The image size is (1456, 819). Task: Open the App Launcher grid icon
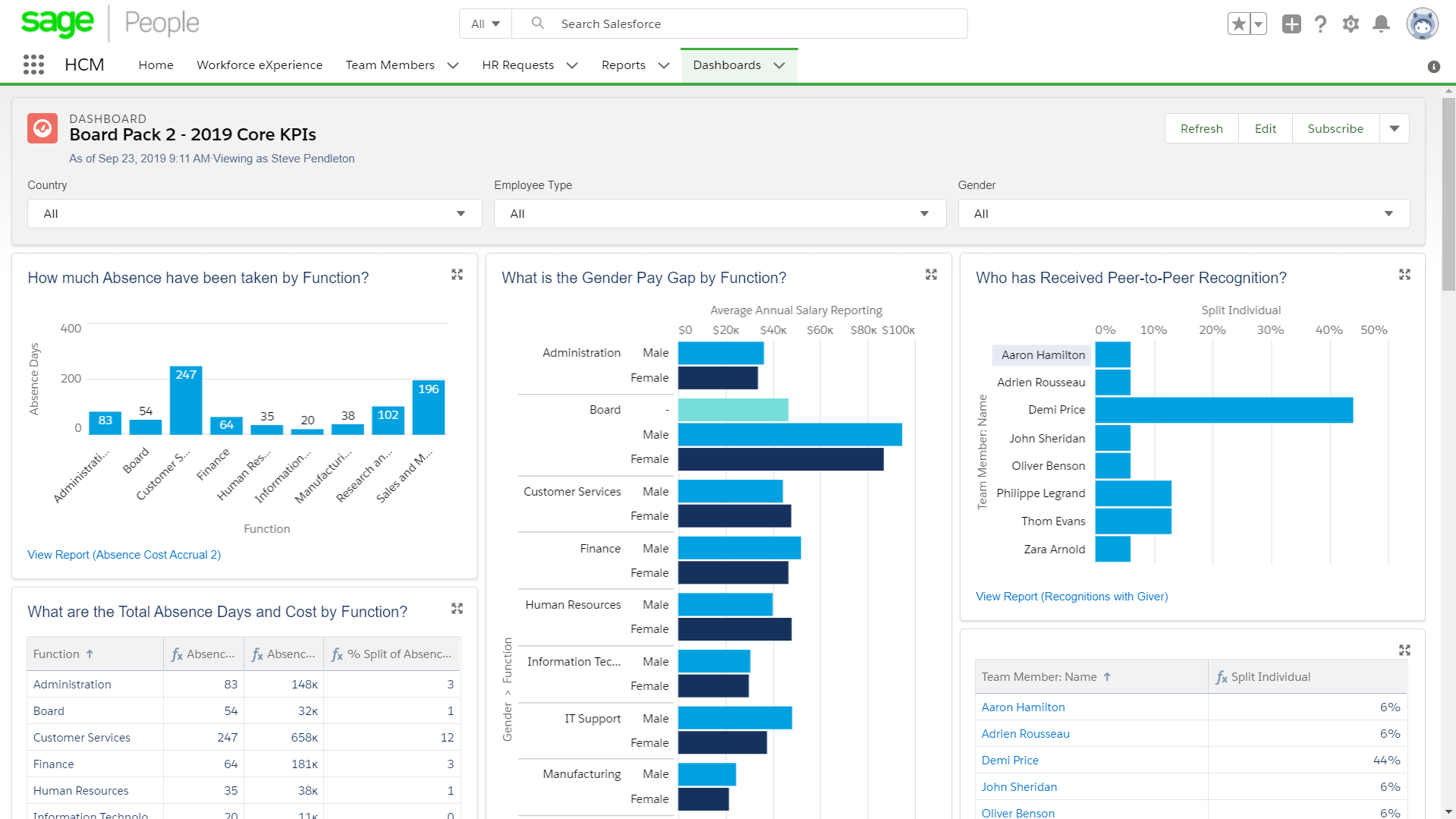click(x=33, y=65)
